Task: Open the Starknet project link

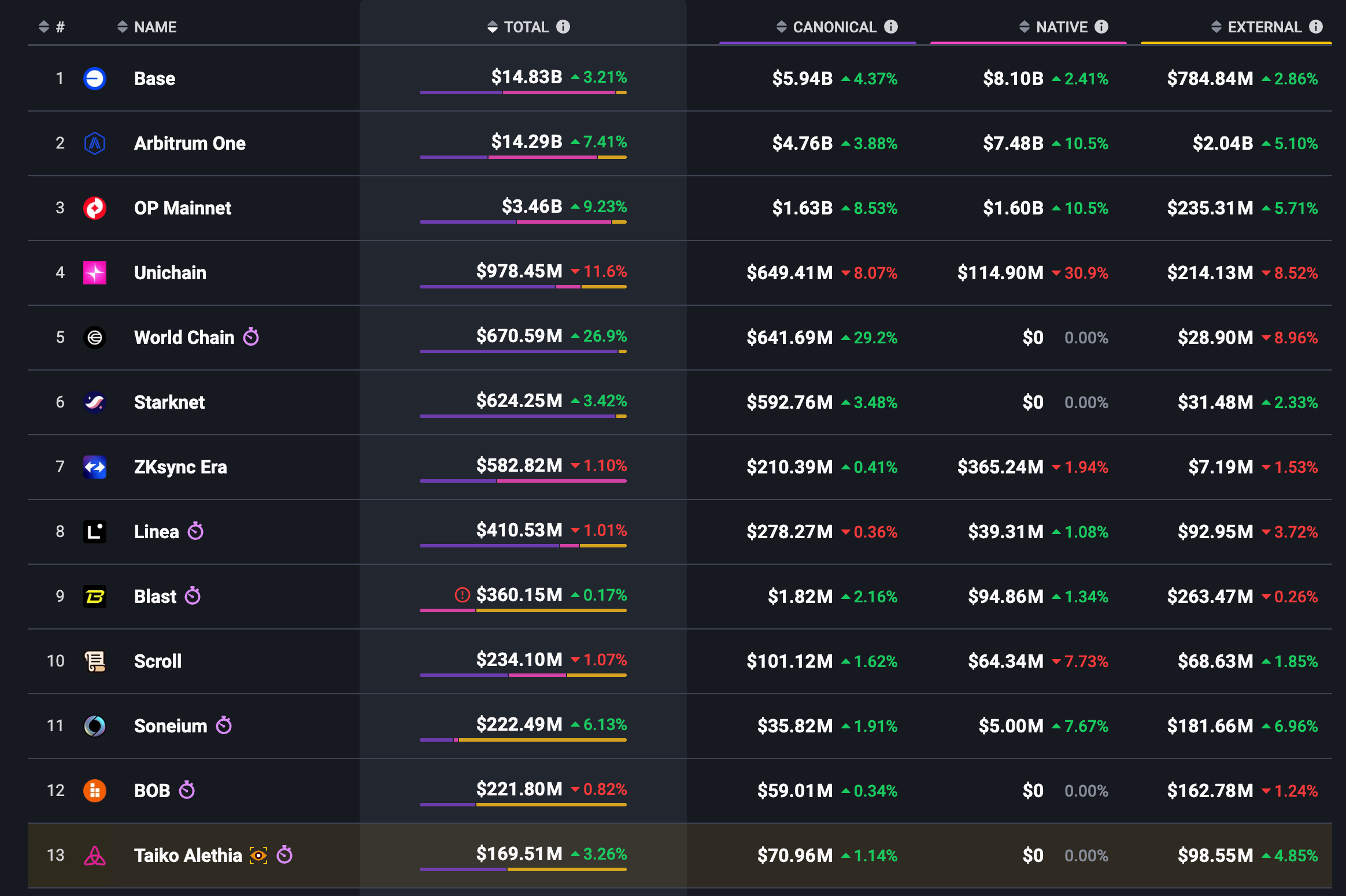Action: [x=169, y=402]
